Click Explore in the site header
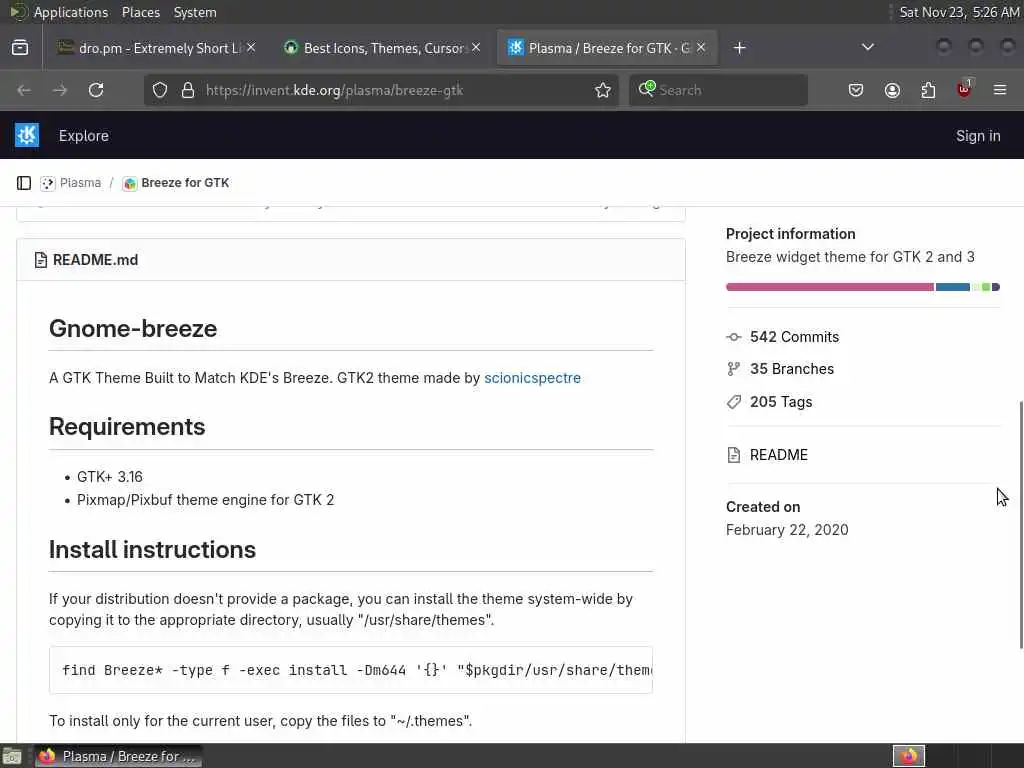Screen dimensions: 1024x768 (84, 136)
